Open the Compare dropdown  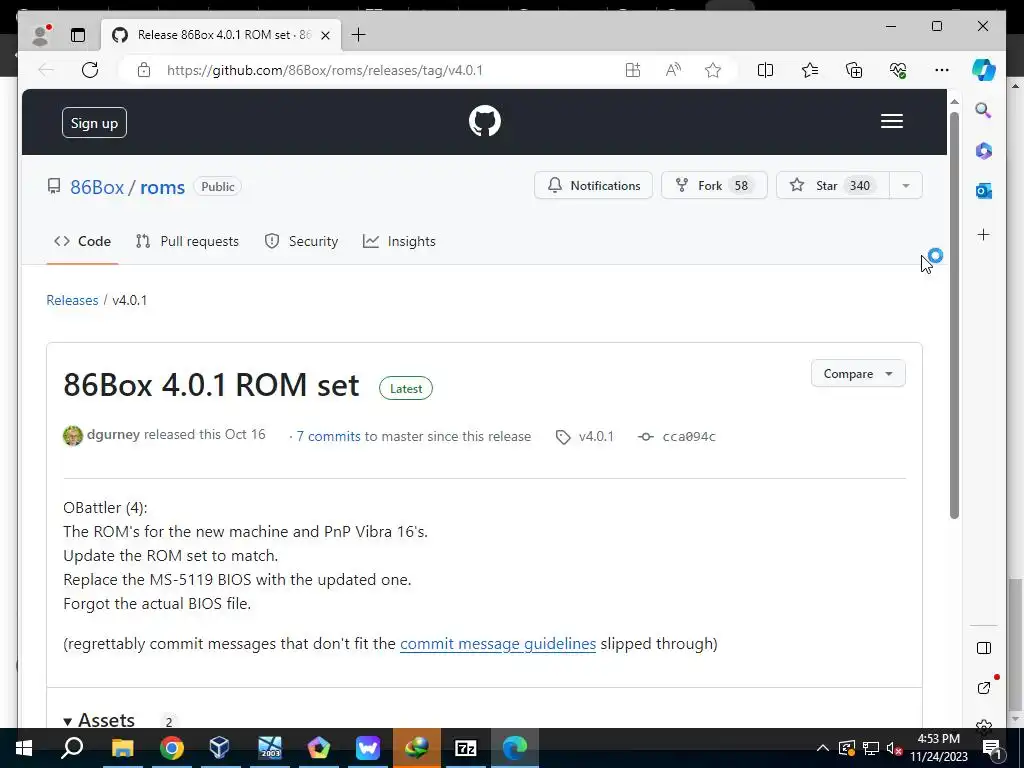point(858,374)
